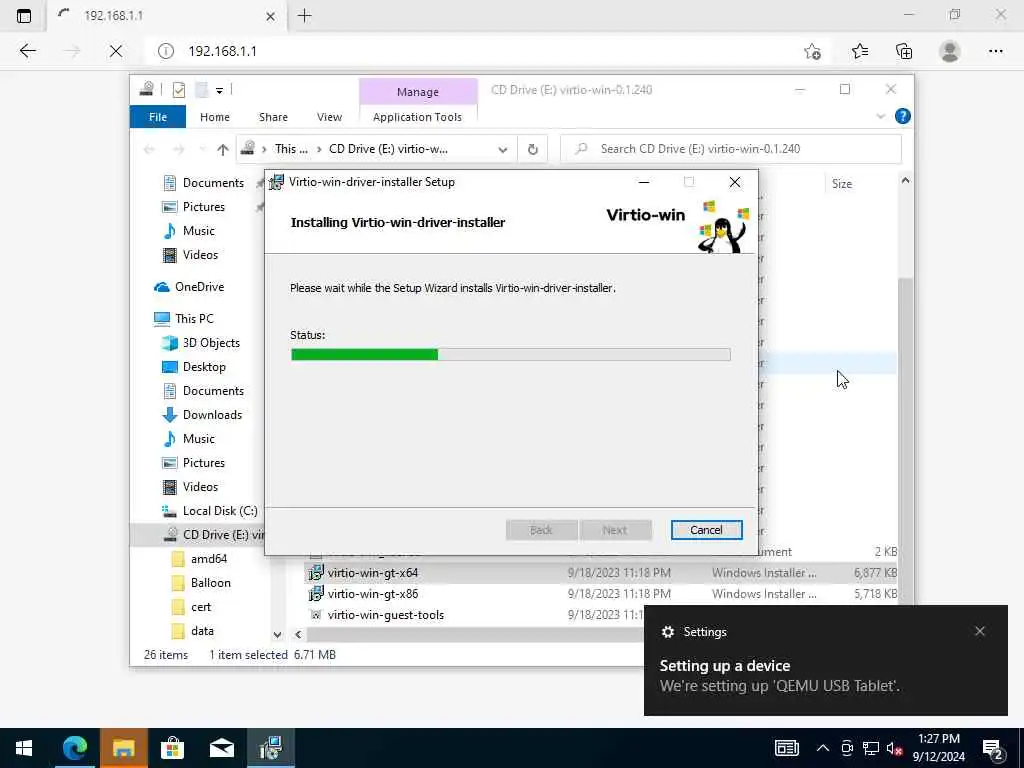Click navigation pane scroll down arrow
1024x768 pixels.
278,634
